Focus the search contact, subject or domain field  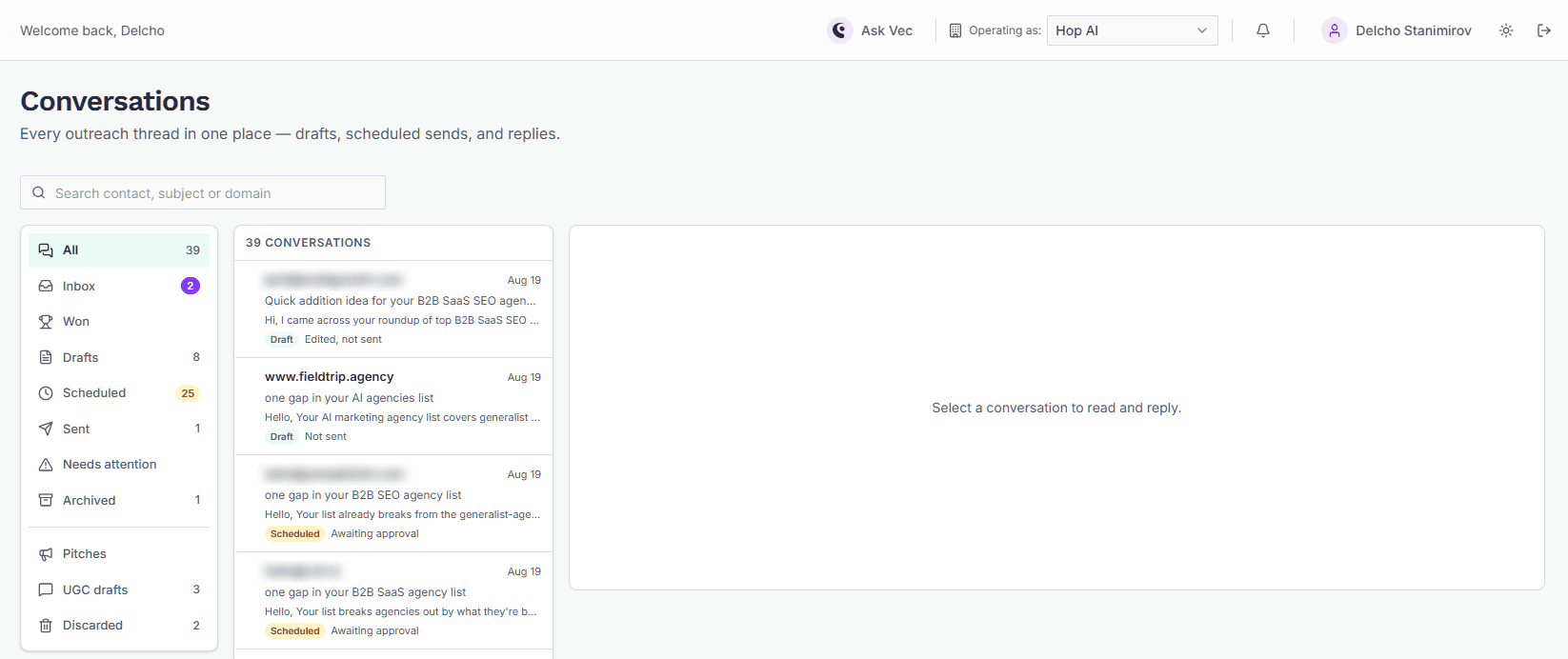[x=203, y=192]
